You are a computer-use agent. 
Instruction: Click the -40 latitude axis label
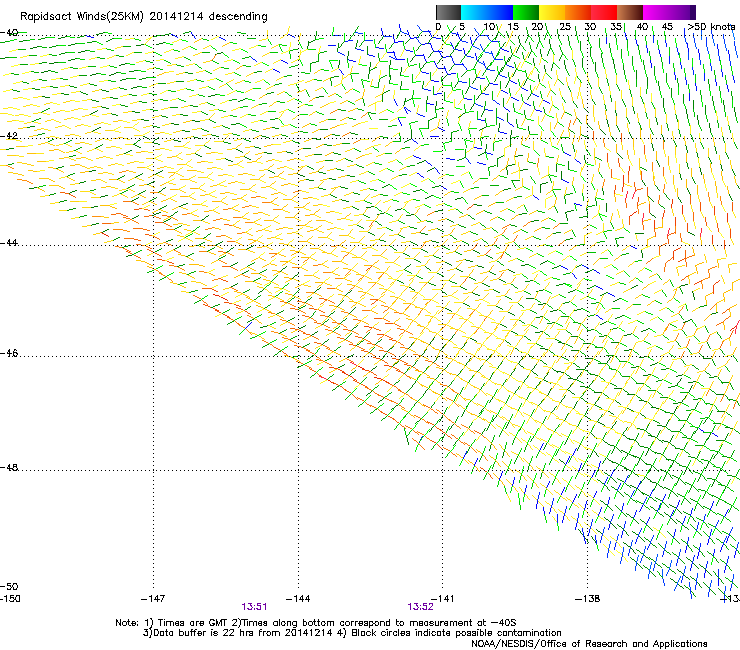[x=9, y=33]
